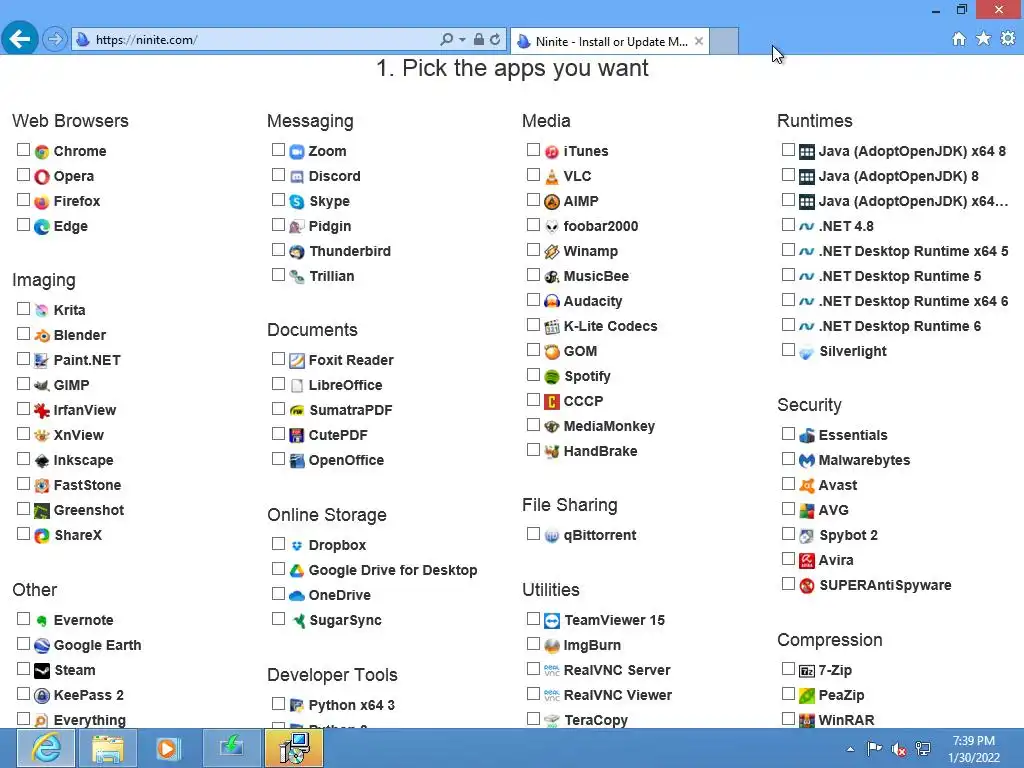Open the Favorites star
This screenshot has width=1024, height=768.
tap(983, 39)
